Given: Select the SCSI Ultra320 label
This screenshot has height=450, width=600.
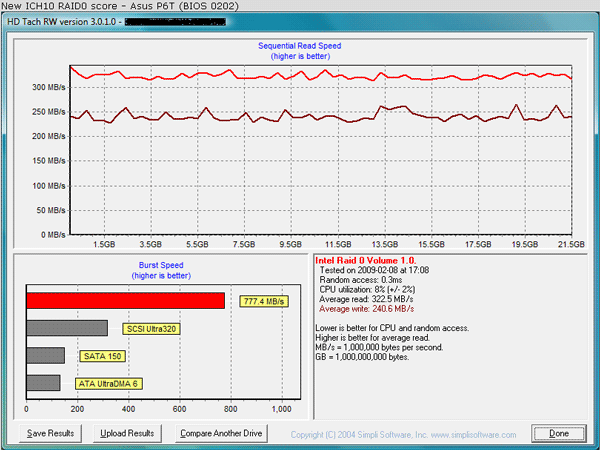Looking at the screenshot, I should (x=152, y=329).
